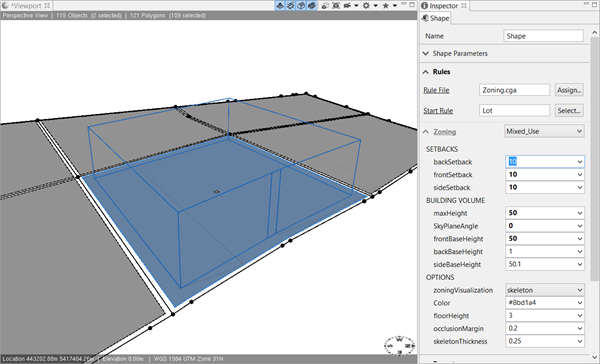
Task: Collapse the Rules section
Action: point(426,72)
